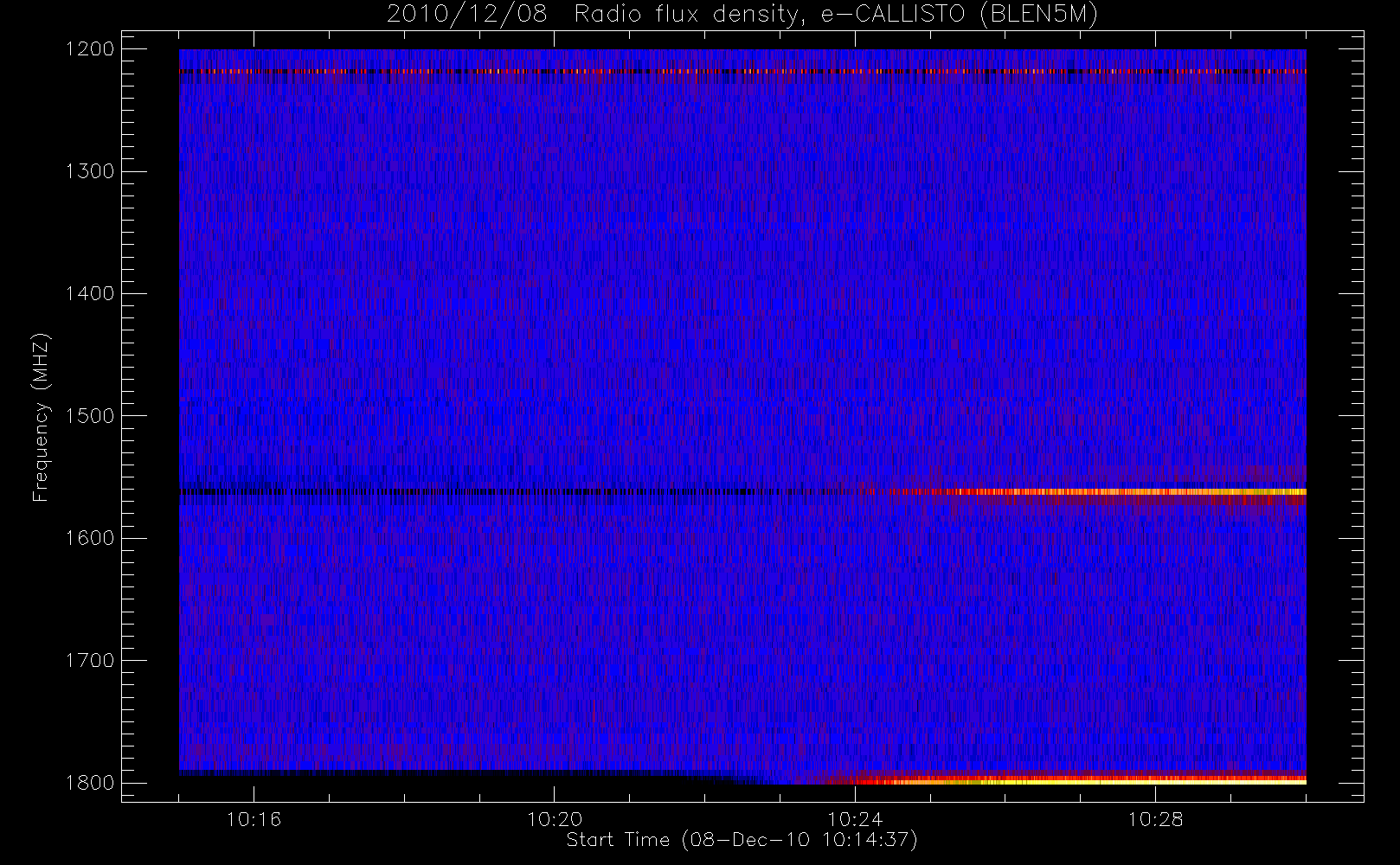Select the 1600 frequency tick label

click(90, 538)
